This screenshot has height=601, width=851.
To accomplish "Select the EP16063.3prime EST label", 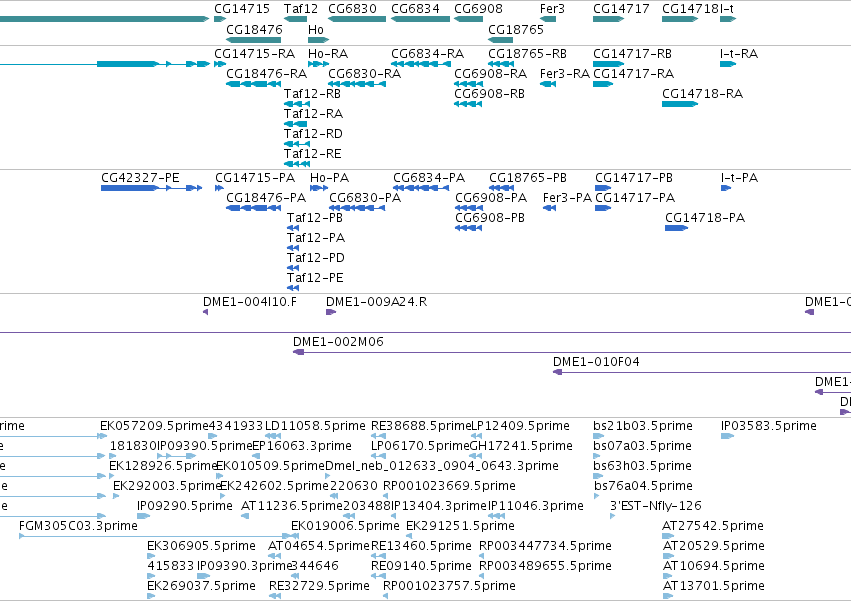I will coord(302,446).
